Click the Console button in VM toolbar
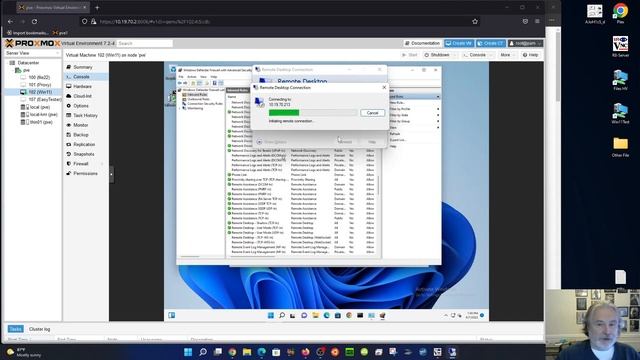 tap(475, 55)
